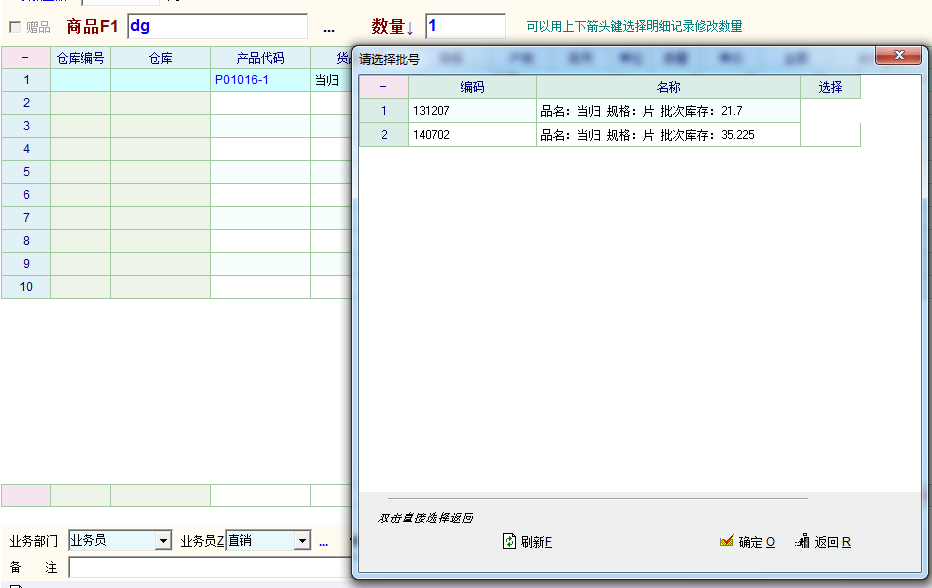Screen dimensions: 932x588
Task: Click the minus corner cell in batch grid
Action: (384, 87)
